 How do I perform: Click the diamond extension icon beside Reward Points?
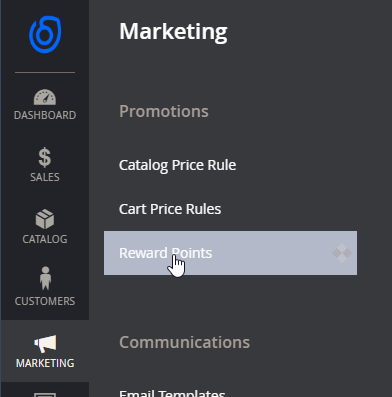[342, 253]
